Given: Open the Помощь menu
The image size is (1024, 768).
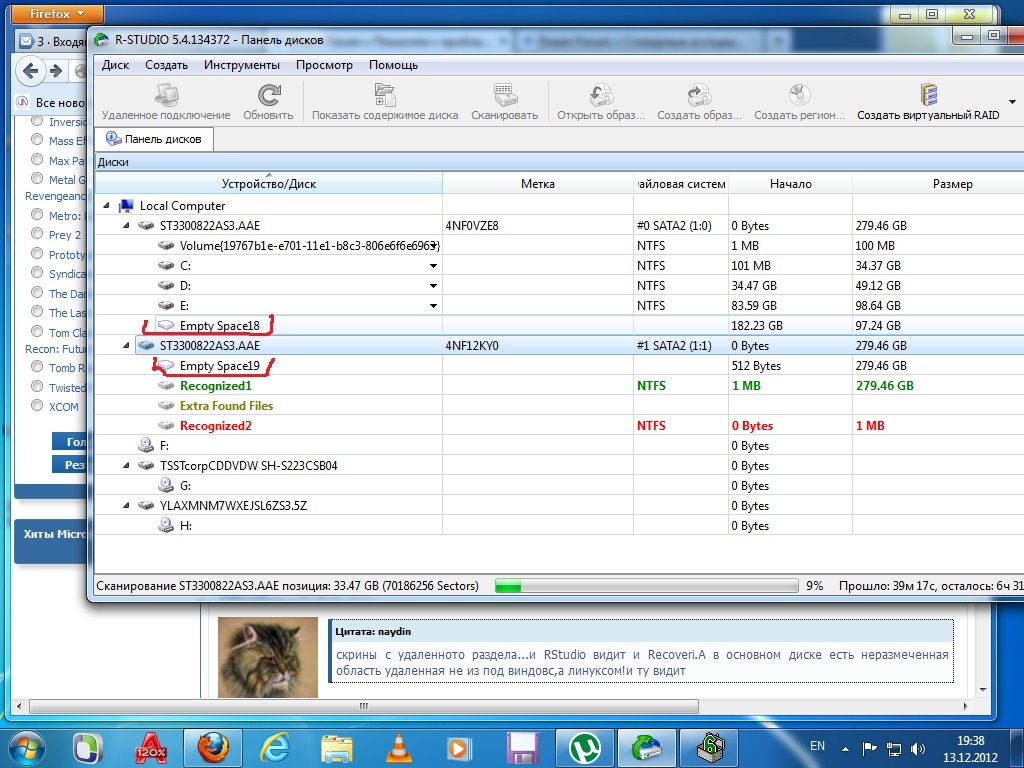Looking at the screenshot, I should 393,65.
